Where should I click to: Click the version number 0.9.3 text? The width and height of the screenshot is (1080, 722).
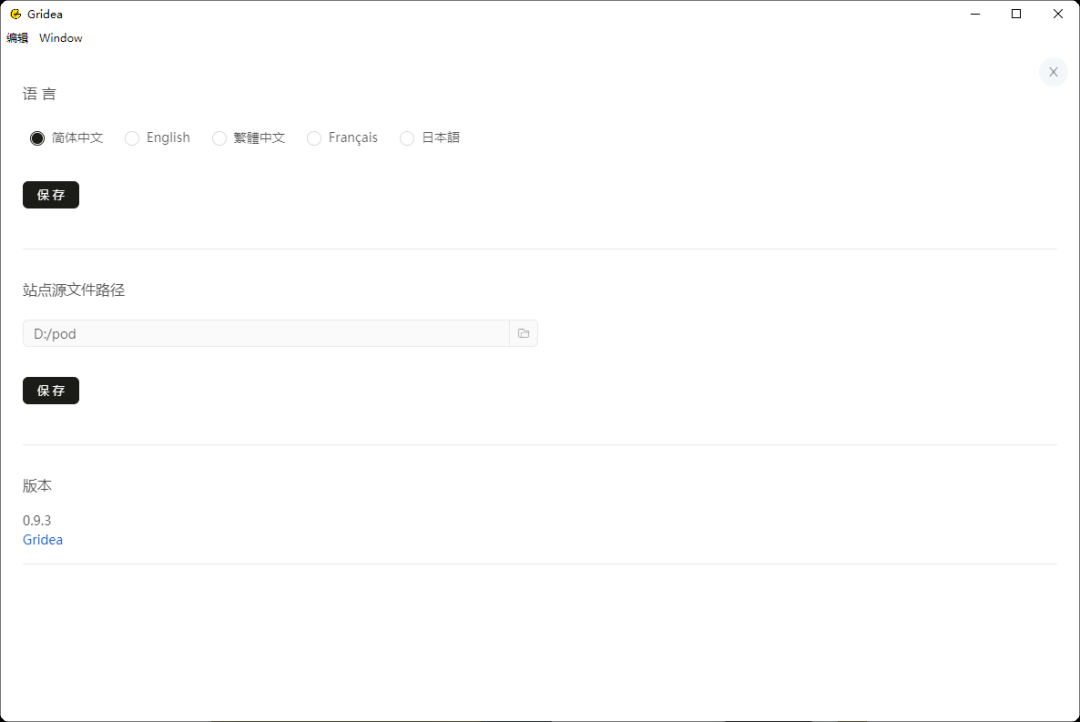point(36,520)
